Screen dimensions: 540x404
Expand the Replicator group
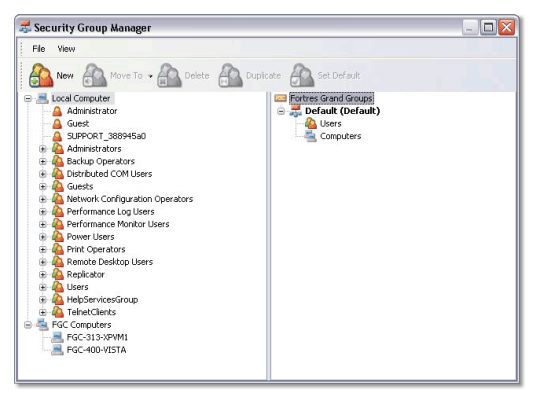tap(43, 275)
